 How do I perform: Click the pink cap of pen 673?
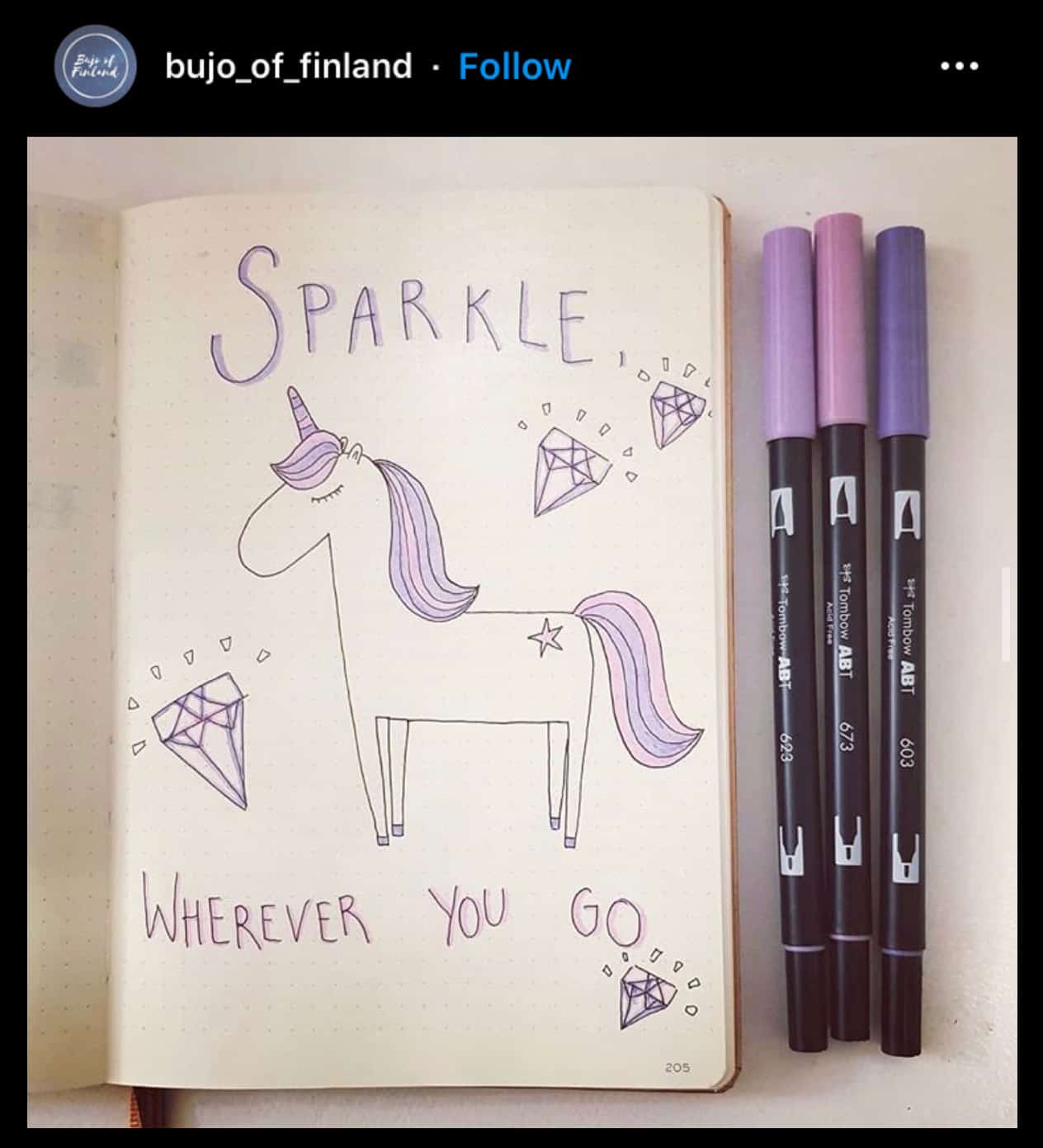tap(840, 320)
